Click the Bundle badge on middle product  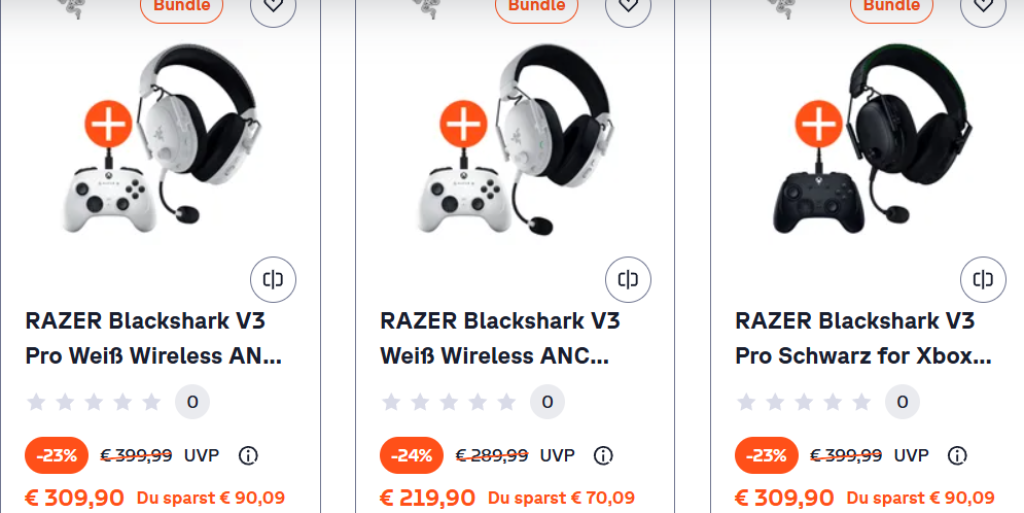click(x=537, y=8)
